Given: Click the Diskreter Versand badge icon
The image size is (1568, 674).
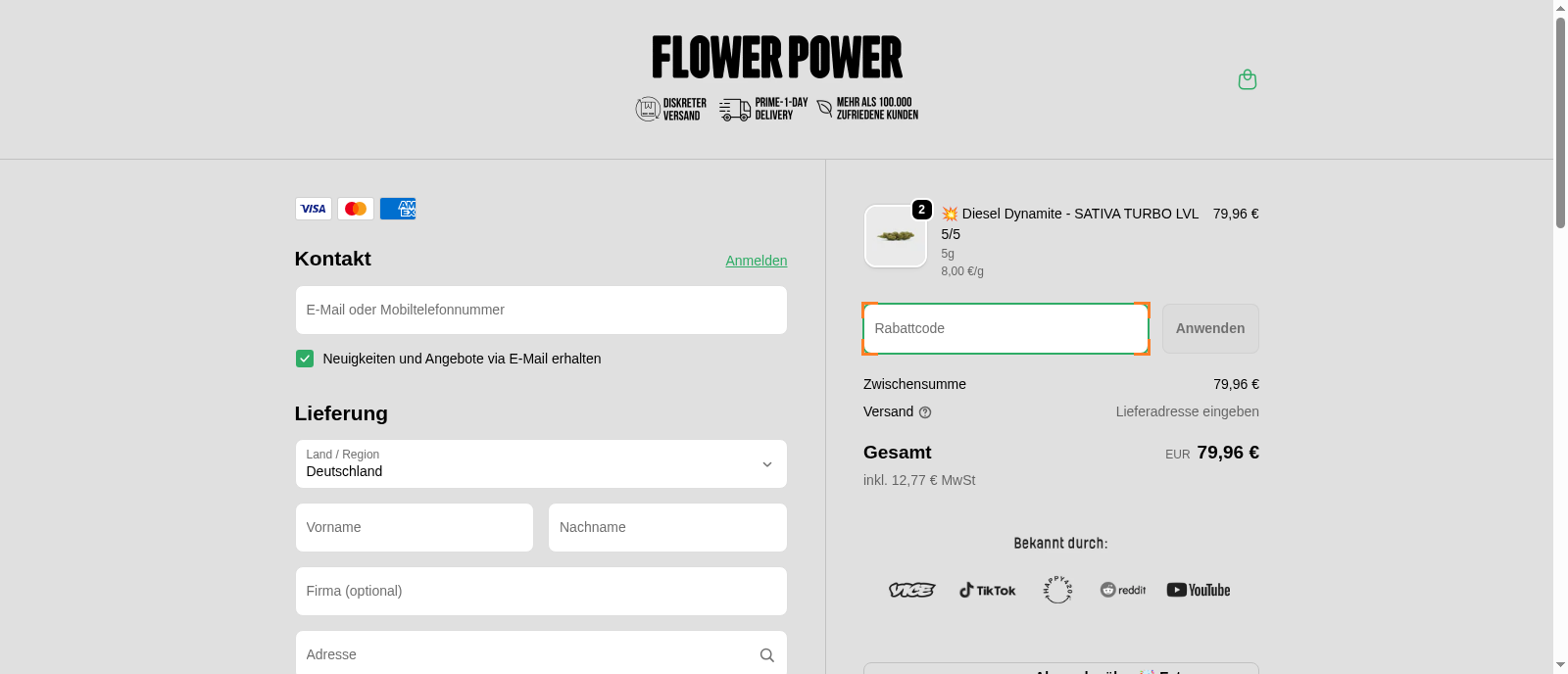Looking at the screenshot, I should pyautogui.click(x=648, y=109).
